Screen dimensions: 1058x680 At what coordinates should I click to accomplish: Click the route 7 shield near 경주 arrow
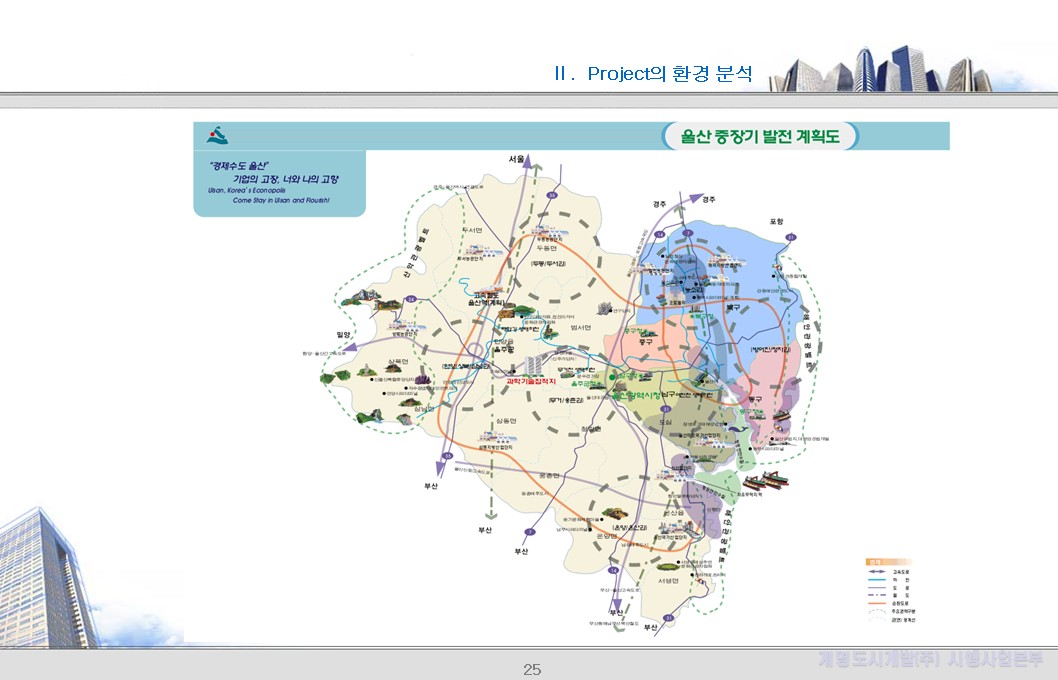[687, 231]
